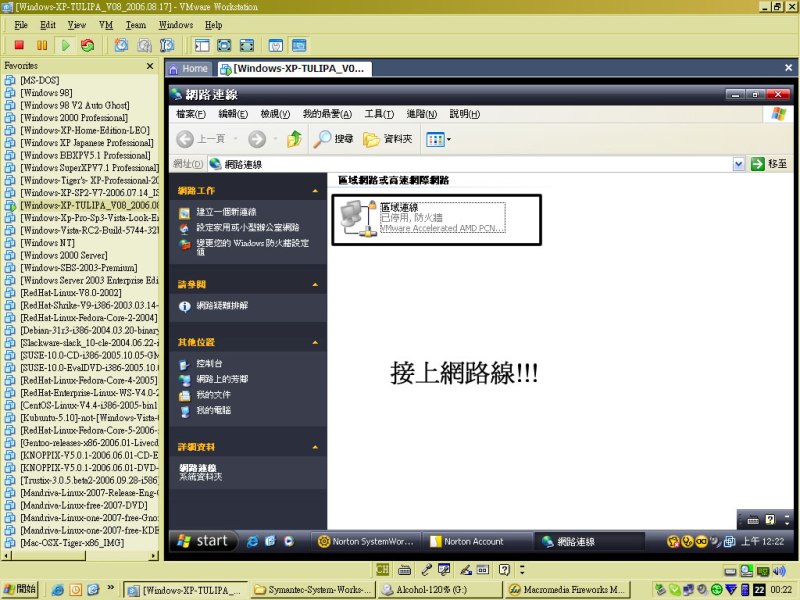800x600 pixels.
Task: Click the guest green start button
Action: point(203,541)
